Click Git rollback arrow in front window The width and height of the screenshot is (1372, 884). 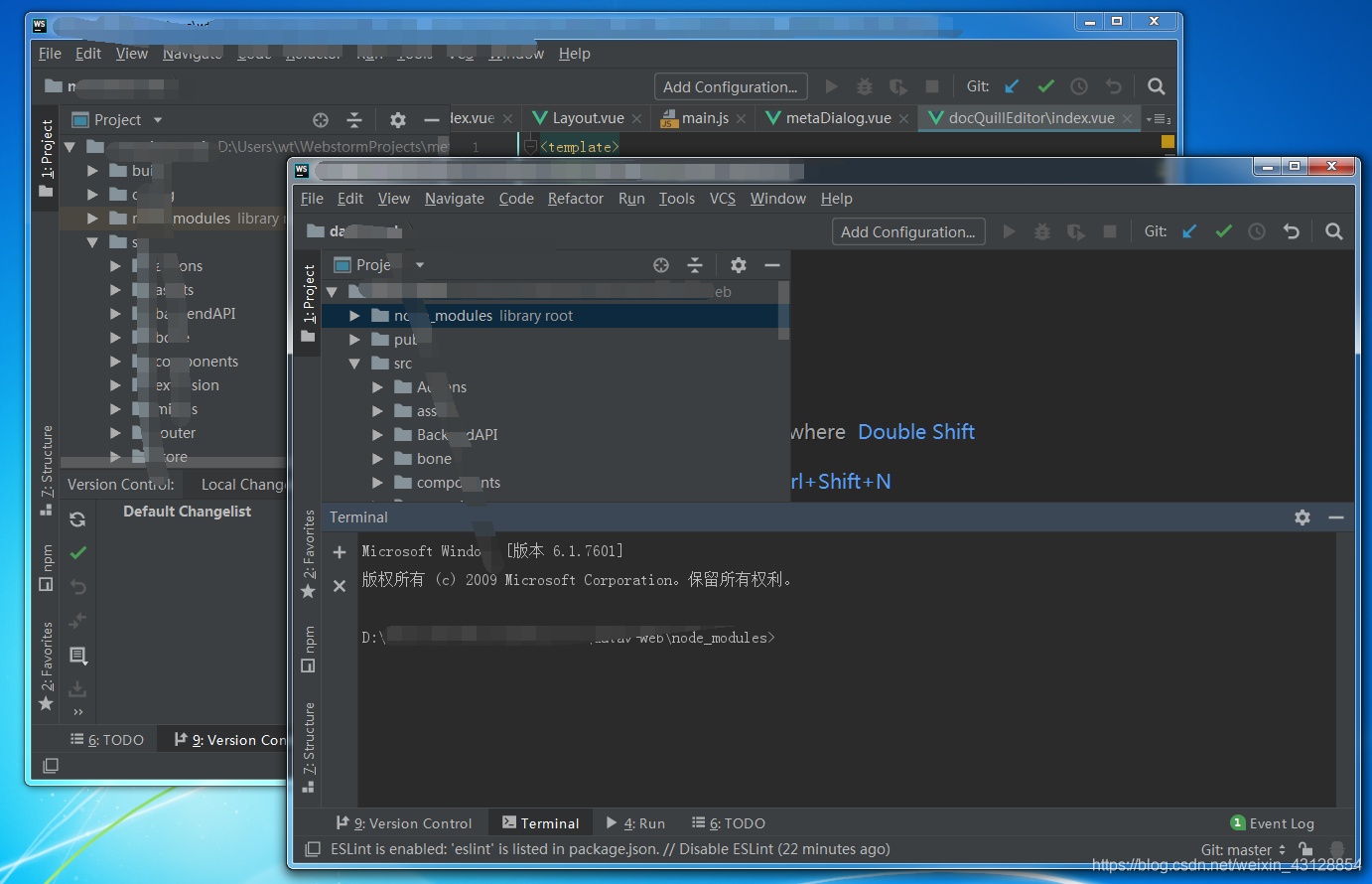coord(1291,231)
